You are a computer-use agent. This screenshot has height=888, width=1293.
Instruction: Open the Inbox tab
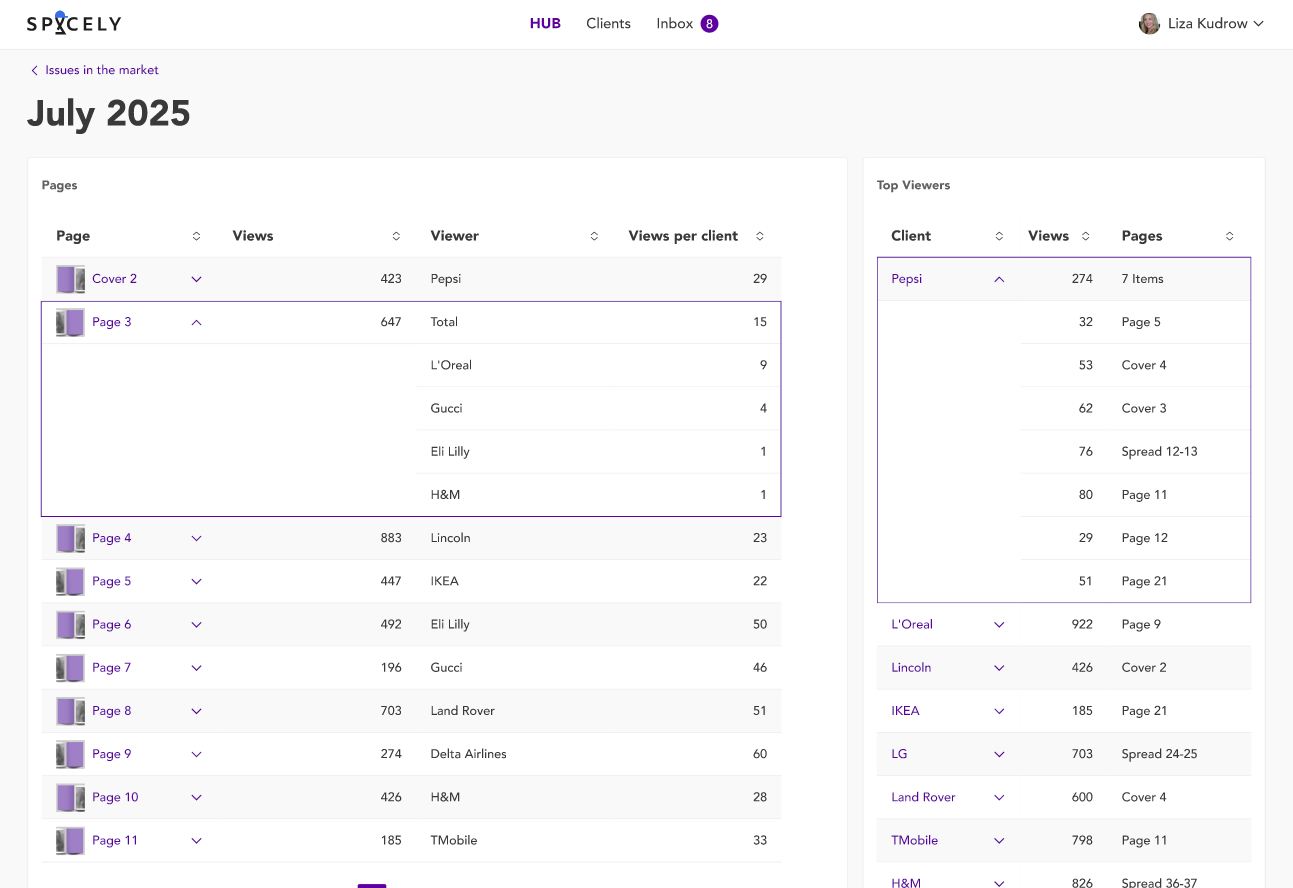pos(675,24)
